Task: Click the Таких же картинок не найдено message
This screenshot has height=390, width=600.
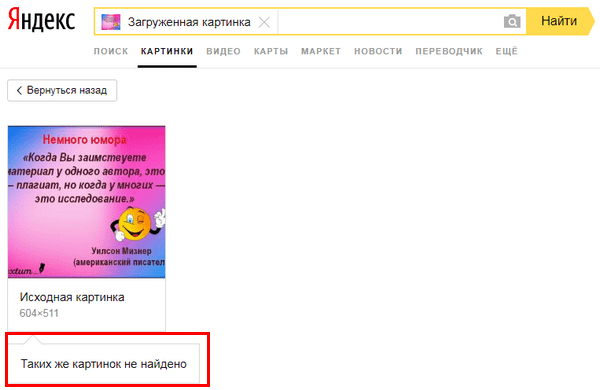Action: (104, 364)
